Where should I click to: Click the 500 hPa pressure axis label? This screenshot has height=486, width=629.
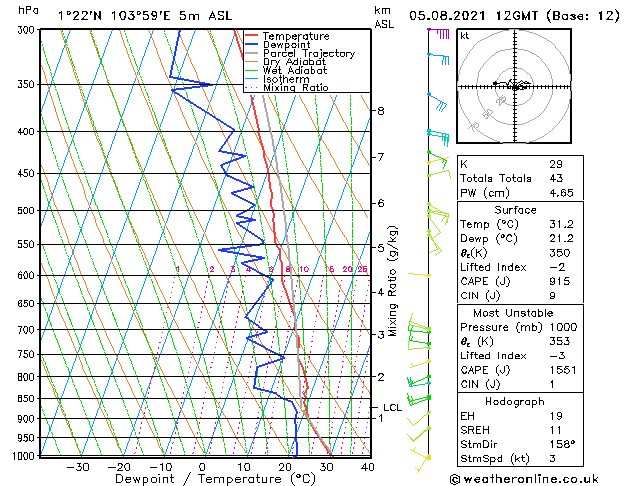click(26, 211)
